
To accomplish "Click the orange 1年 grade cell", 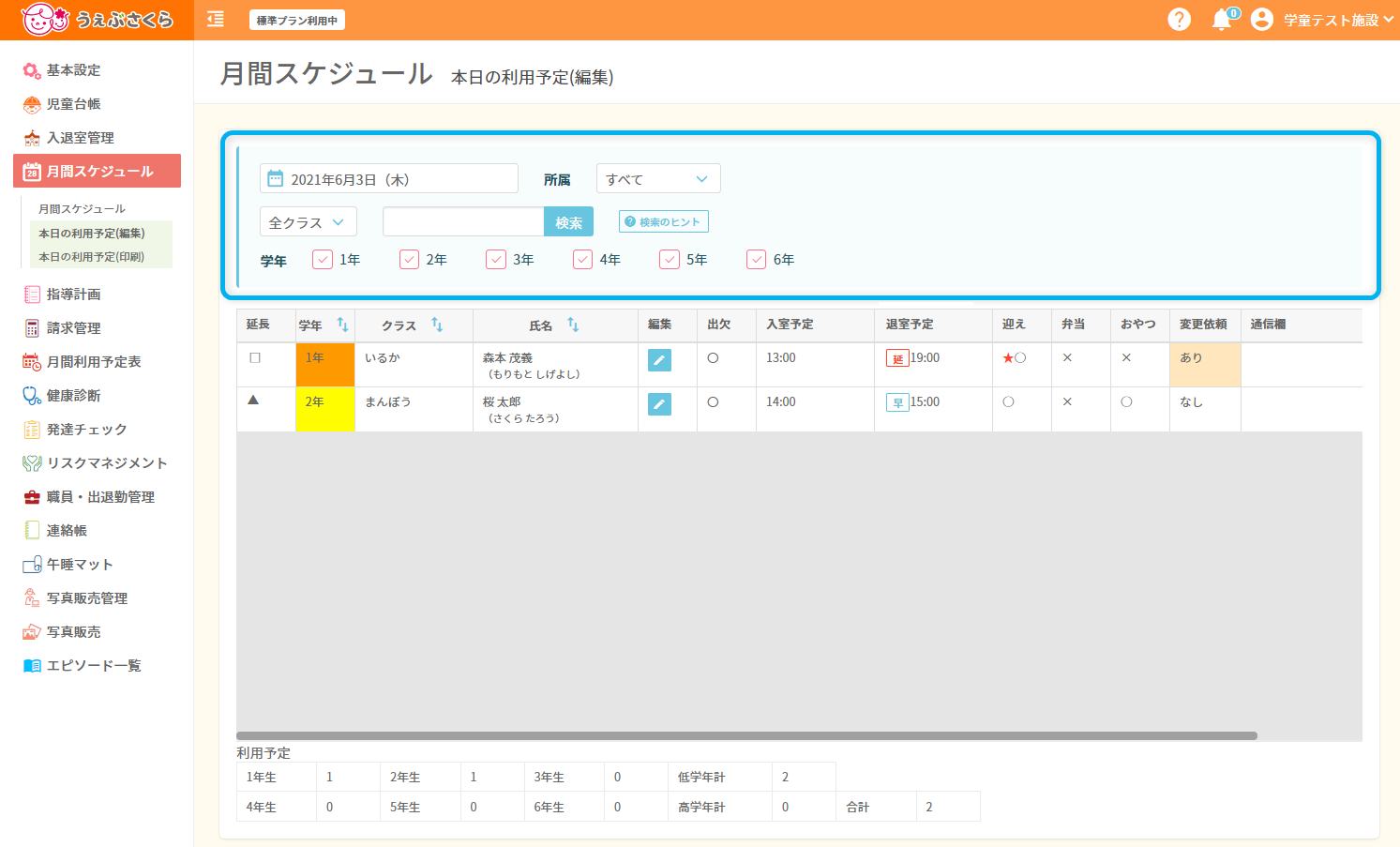I will pos(325,365).
